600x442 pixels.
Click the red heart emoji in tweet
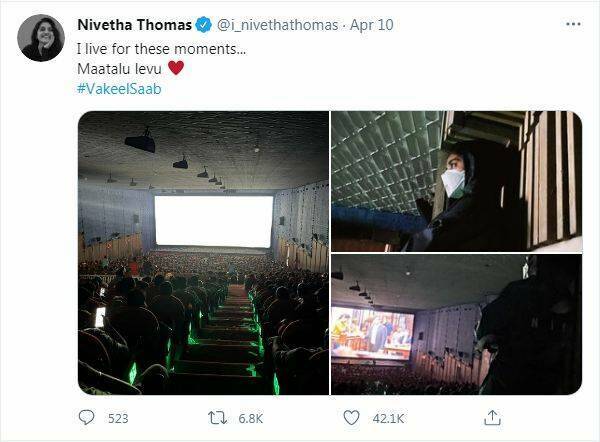[x=176, y=68]
